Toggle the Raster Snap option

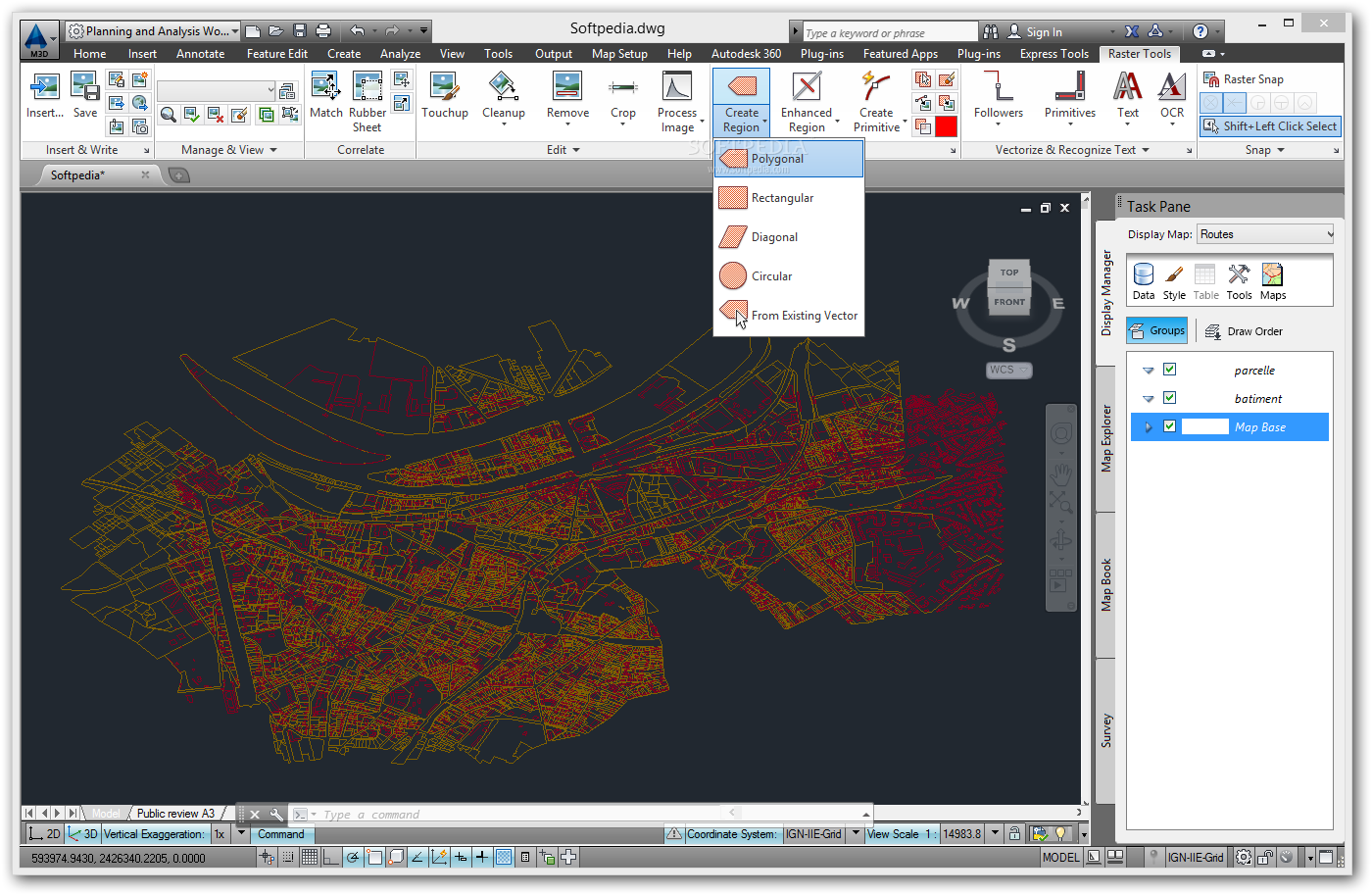point(1243,79)
